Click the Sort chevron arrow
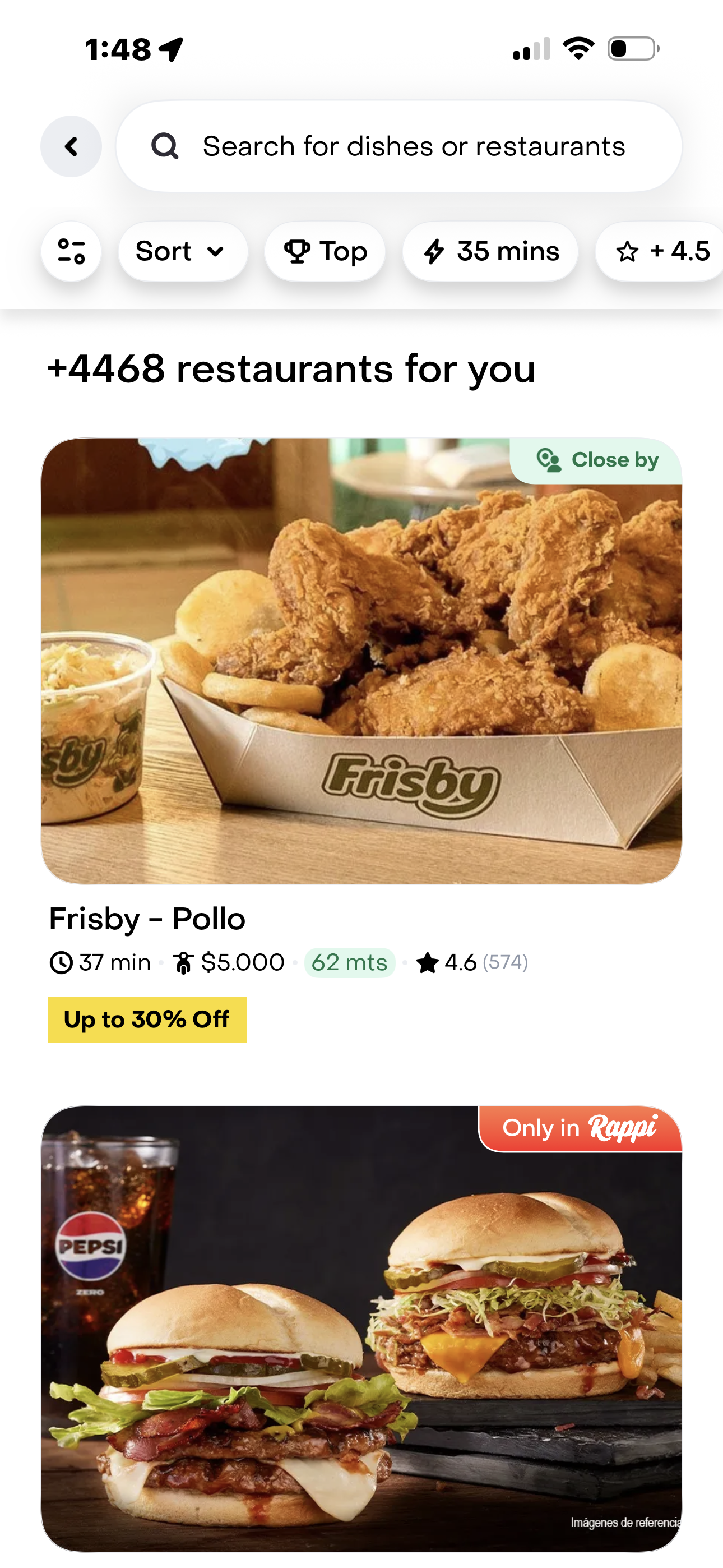Screen dimensions: 723x1568 pos(215,251)
